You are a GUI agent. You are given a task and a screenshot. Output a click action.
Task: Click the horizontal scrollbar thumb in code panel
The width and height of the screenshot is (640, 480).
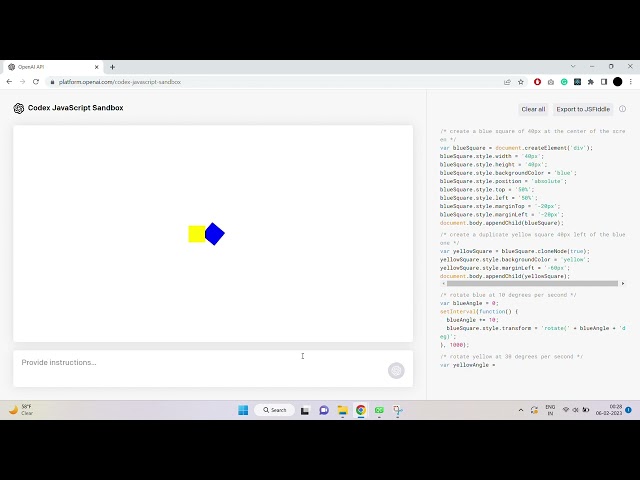coord(532,283)
